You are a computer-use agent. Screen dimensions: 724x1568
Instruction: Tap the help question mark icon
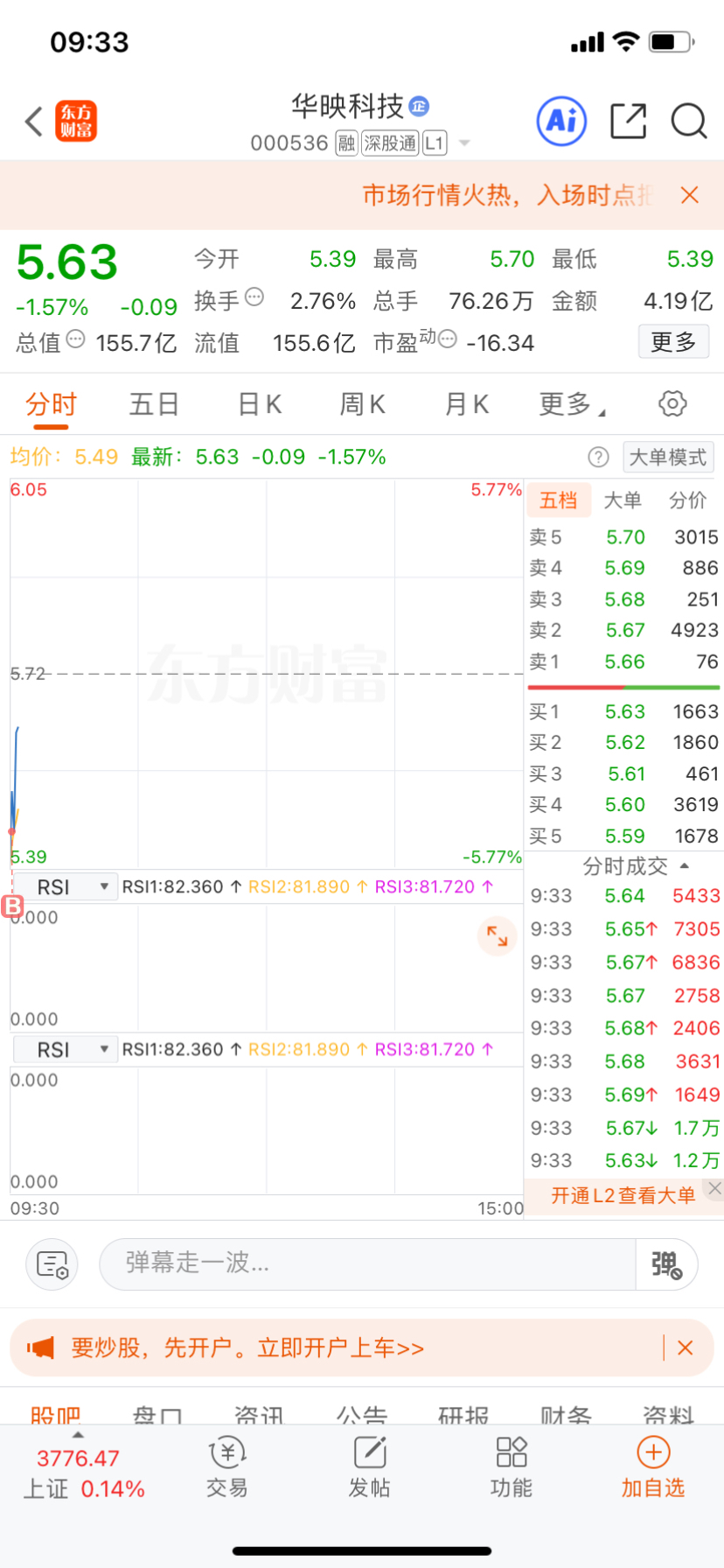598,457
